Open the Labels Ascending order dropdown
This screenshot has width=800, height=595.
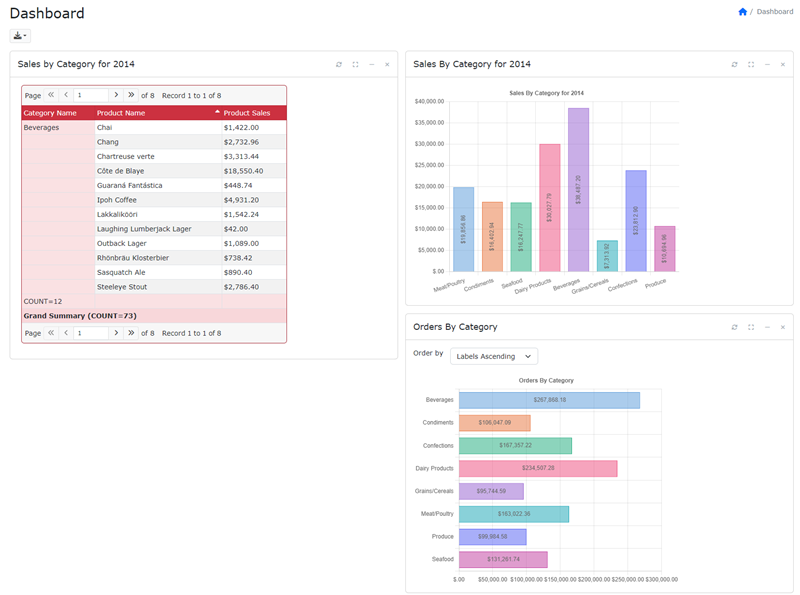click(x=494, y=356)
